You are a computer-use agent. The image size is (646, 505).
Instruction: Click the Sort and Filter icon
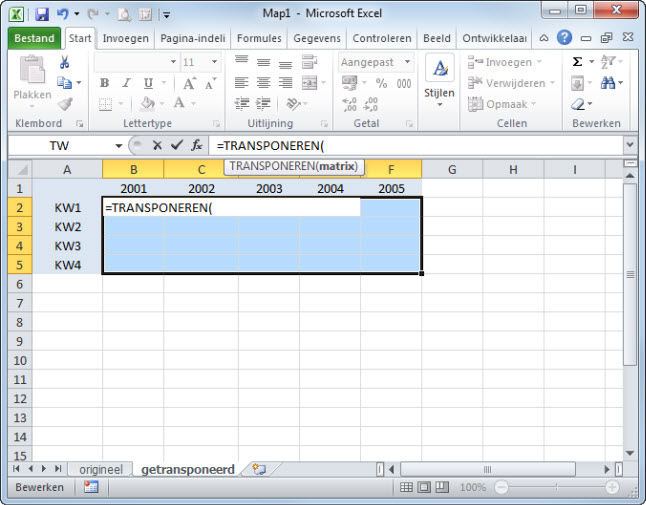click(x=608, y=62)
